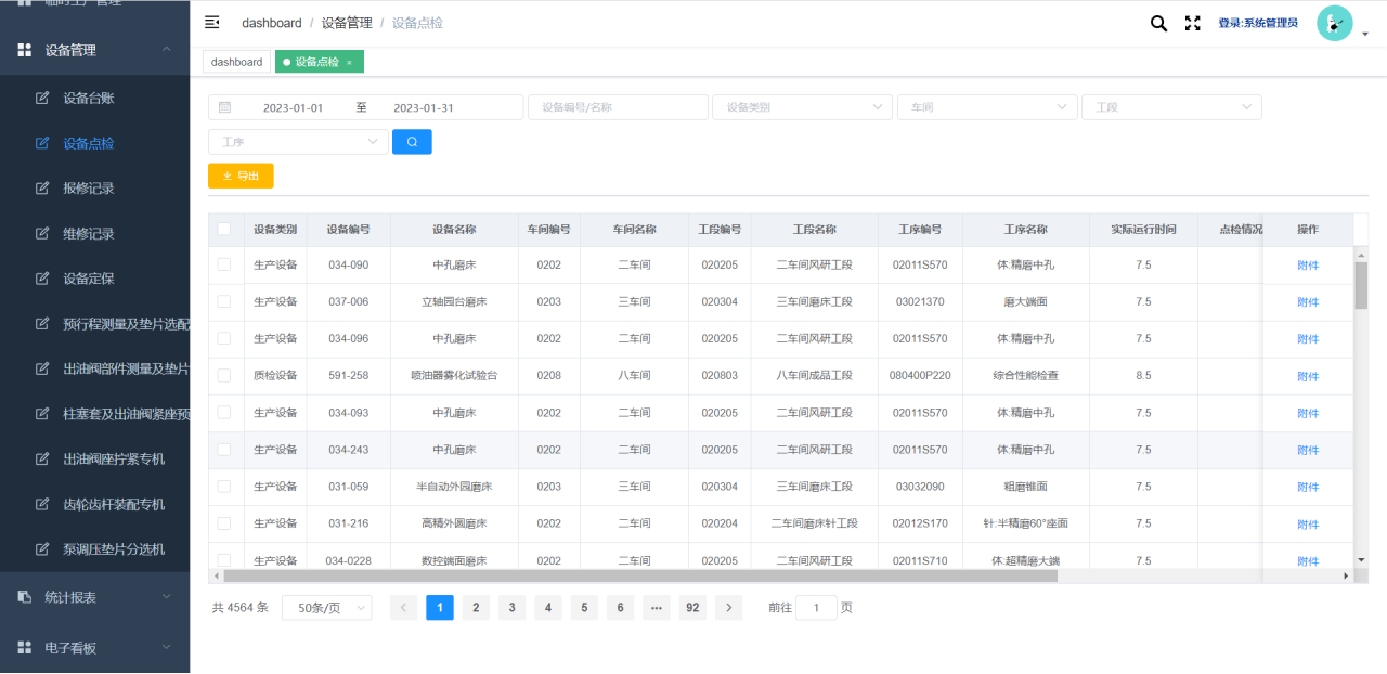Expand the 车间 dropdown filter

[x=987, y=107]
